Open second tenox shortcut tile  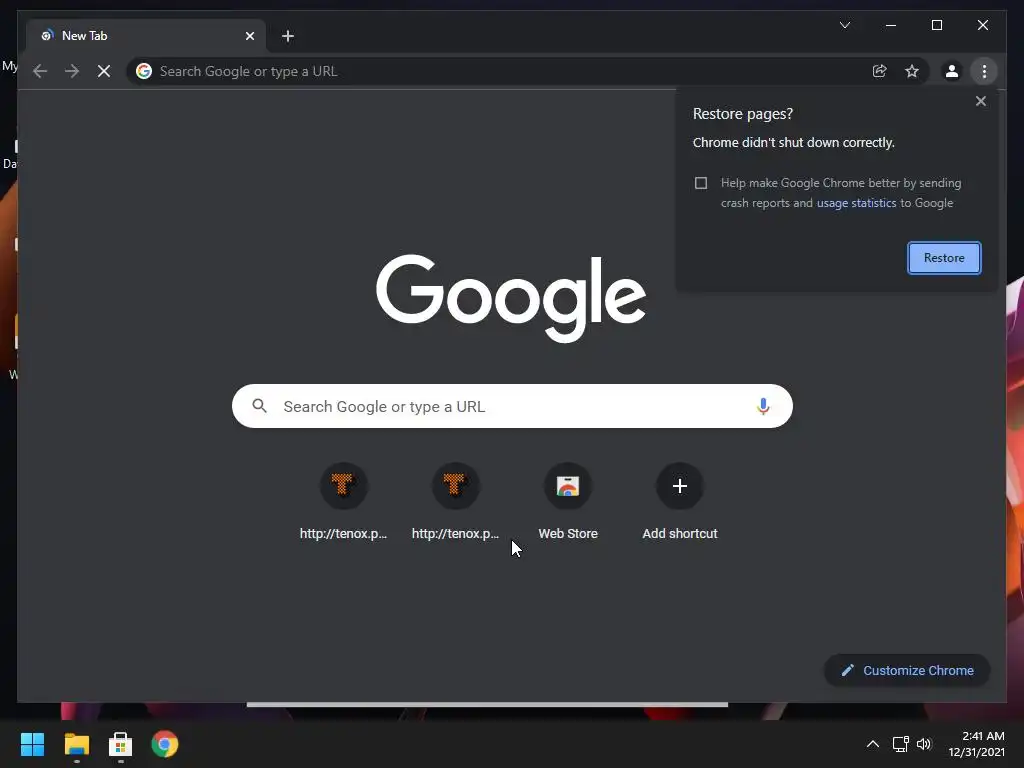coord(455,502)
